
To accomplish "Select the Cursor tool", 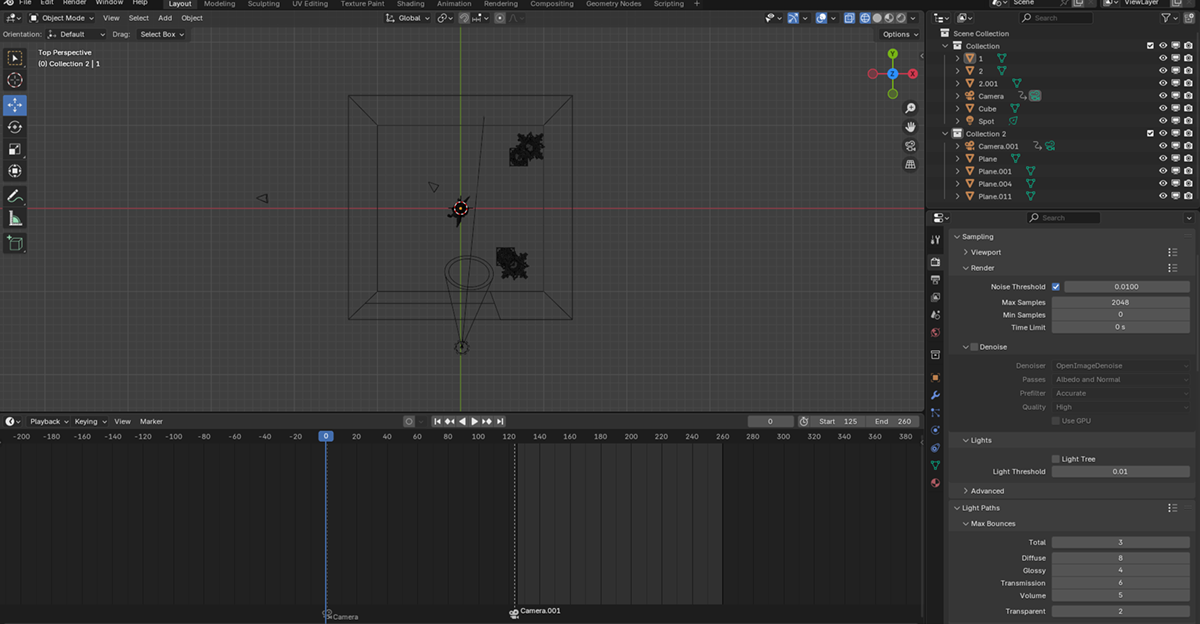I will [15, 81].
